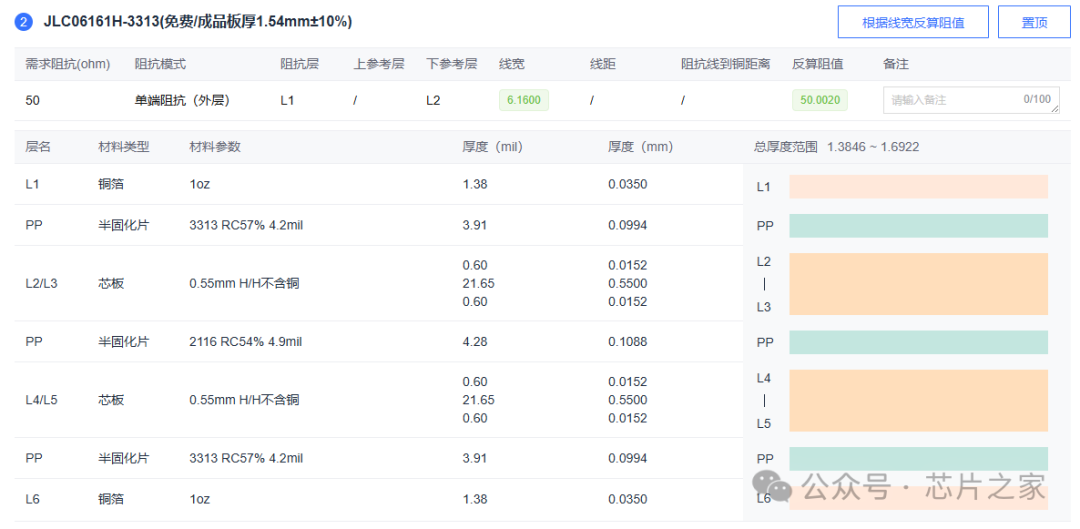Click the 1oz parameter in the L6 row
Screen dimensions: 1080x529
tap(200, 499)
